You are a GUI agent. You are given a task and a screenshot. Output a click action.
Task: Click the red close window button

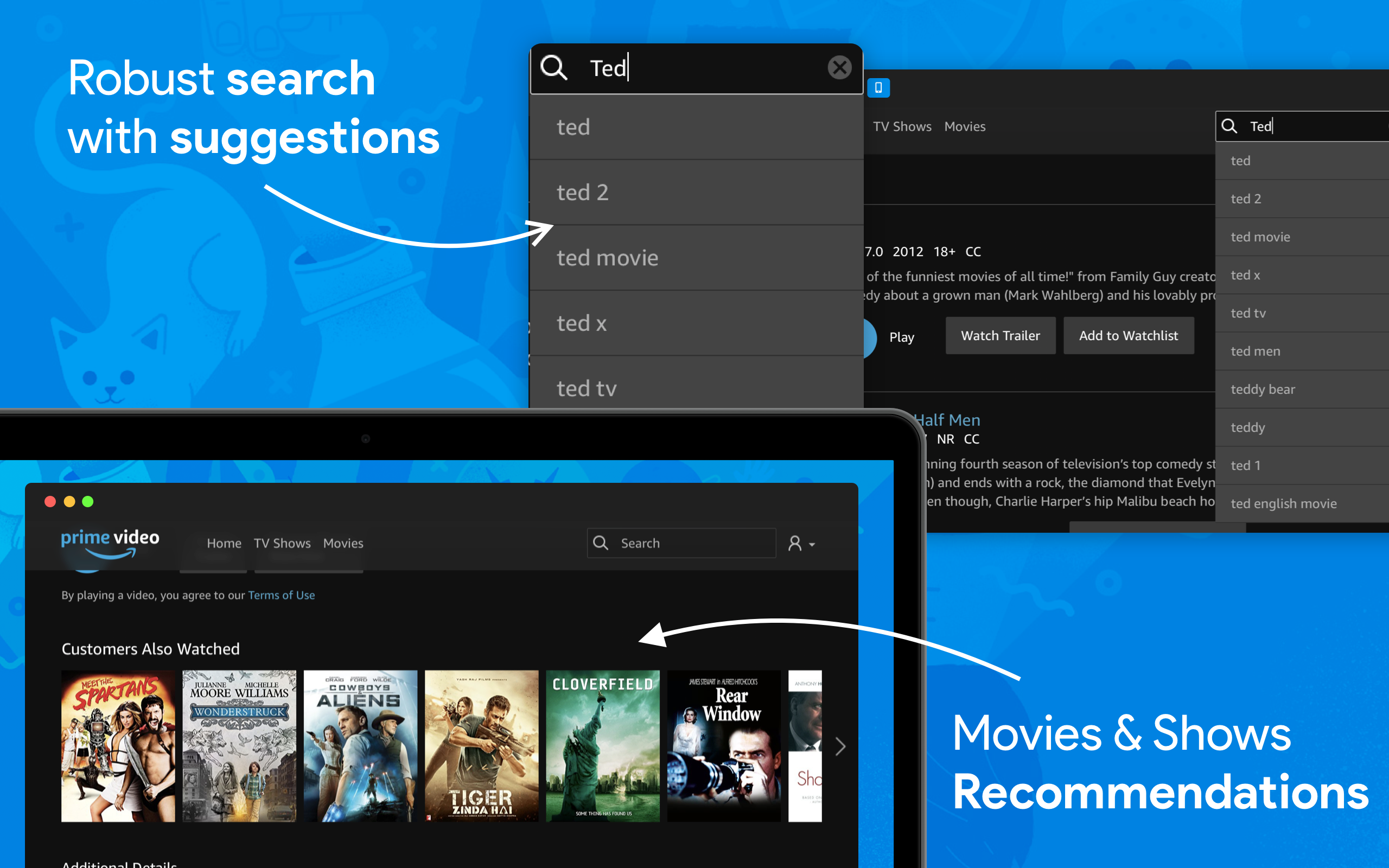[50, 502]
